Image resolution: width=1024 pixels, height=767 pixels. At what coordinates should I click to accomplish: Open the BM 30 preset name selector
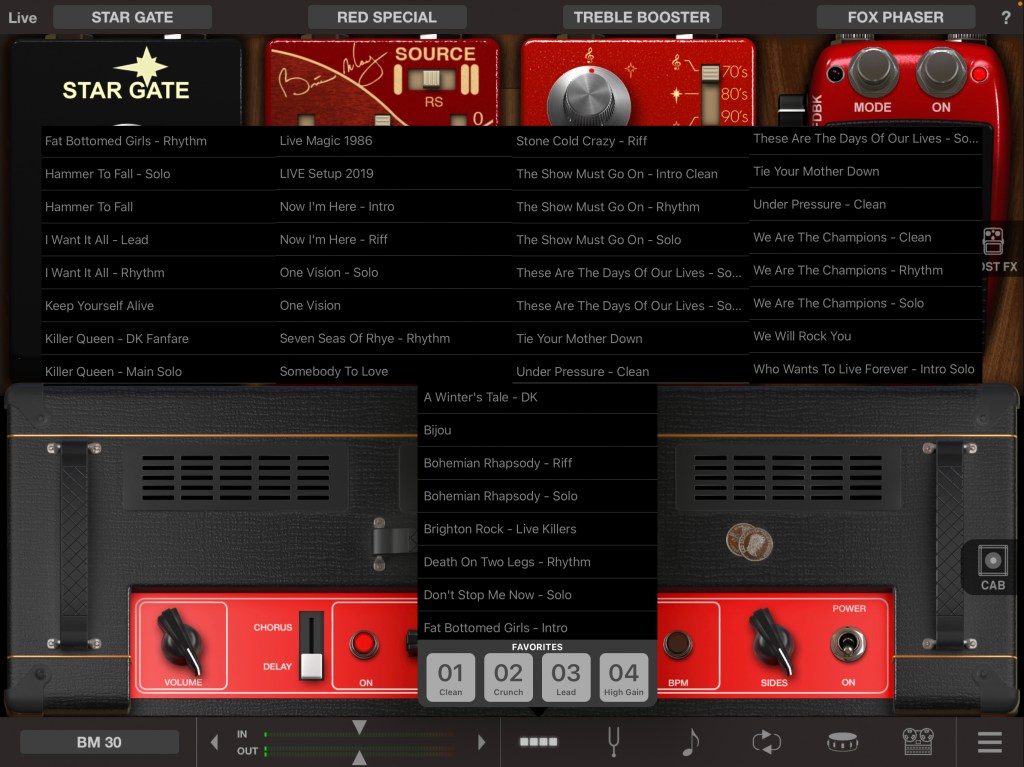(x=99, y=742)
